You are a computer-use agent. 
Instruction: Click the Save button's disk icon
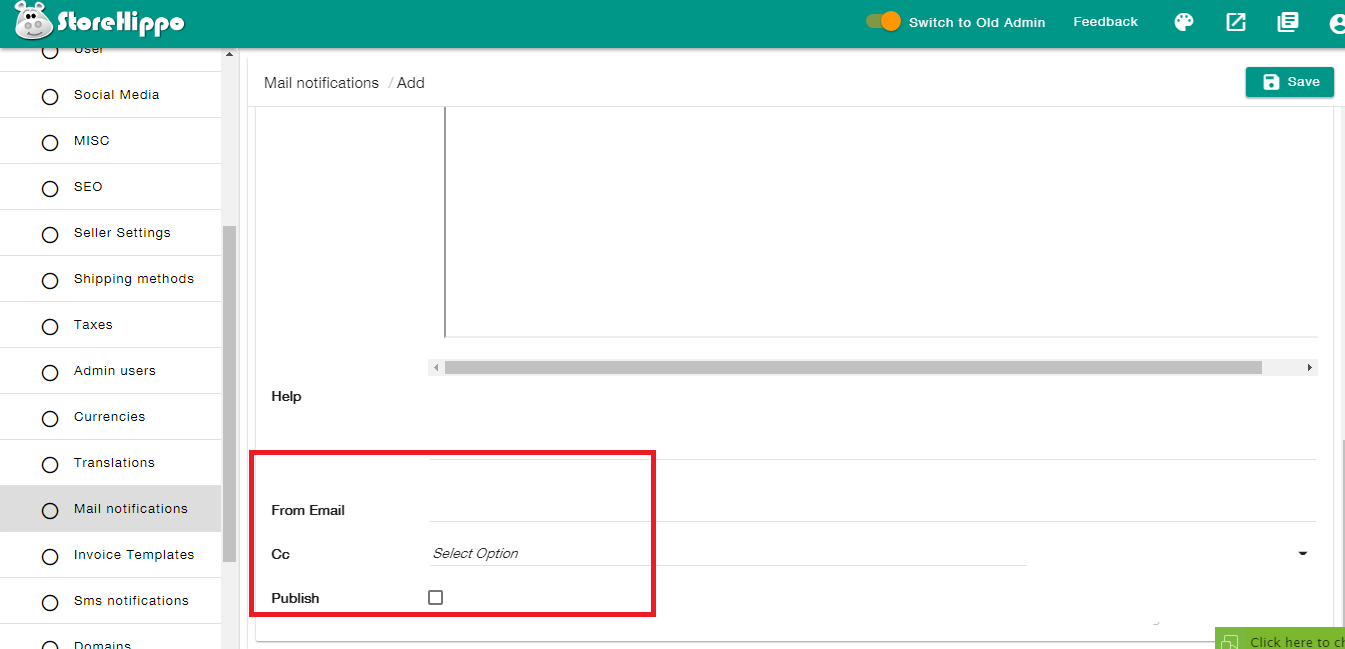pyautogui.click(x=1271, y=82)
